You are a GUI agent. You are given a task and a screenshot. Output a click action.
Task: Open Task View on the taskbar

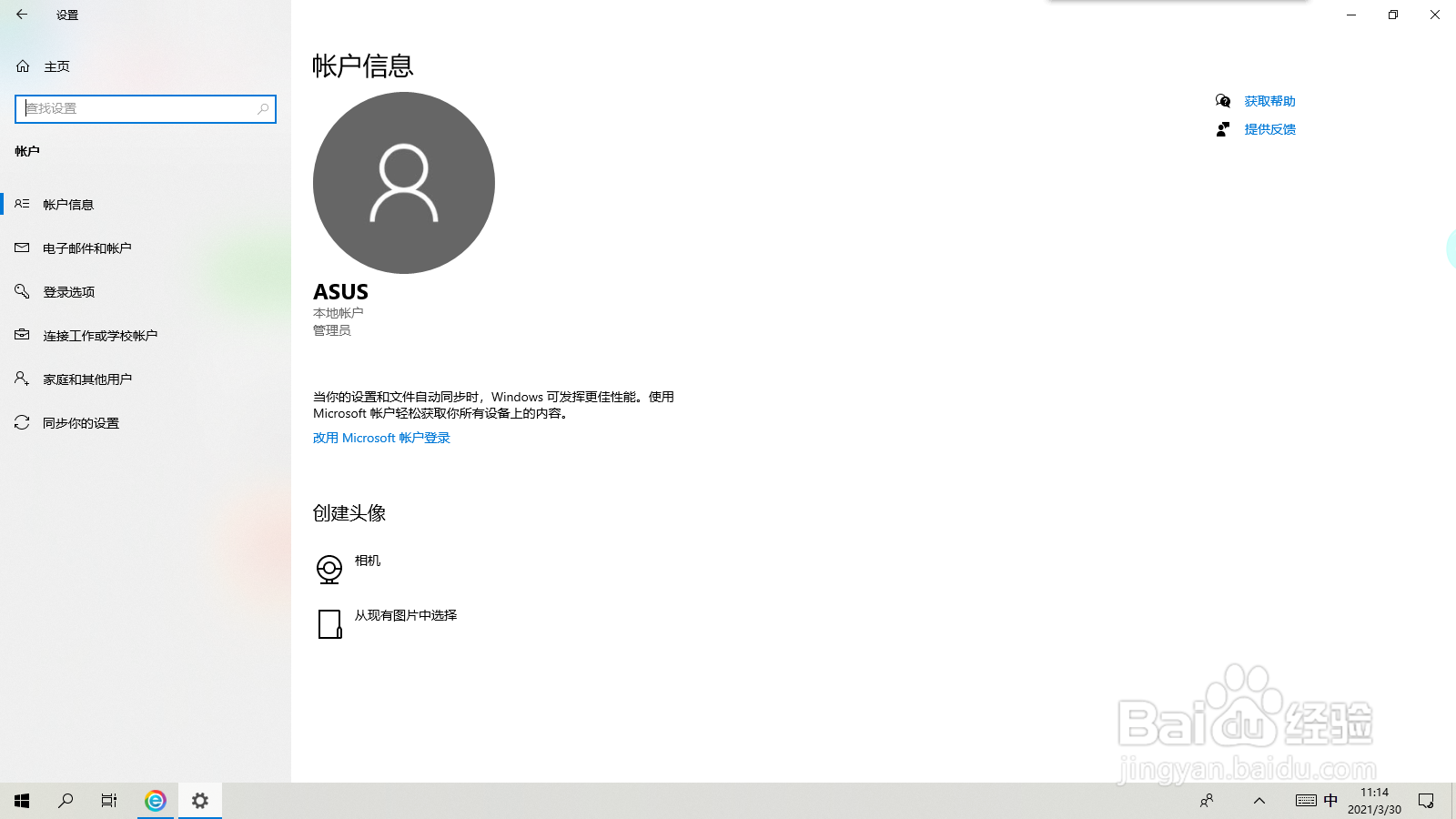point(109,801)
